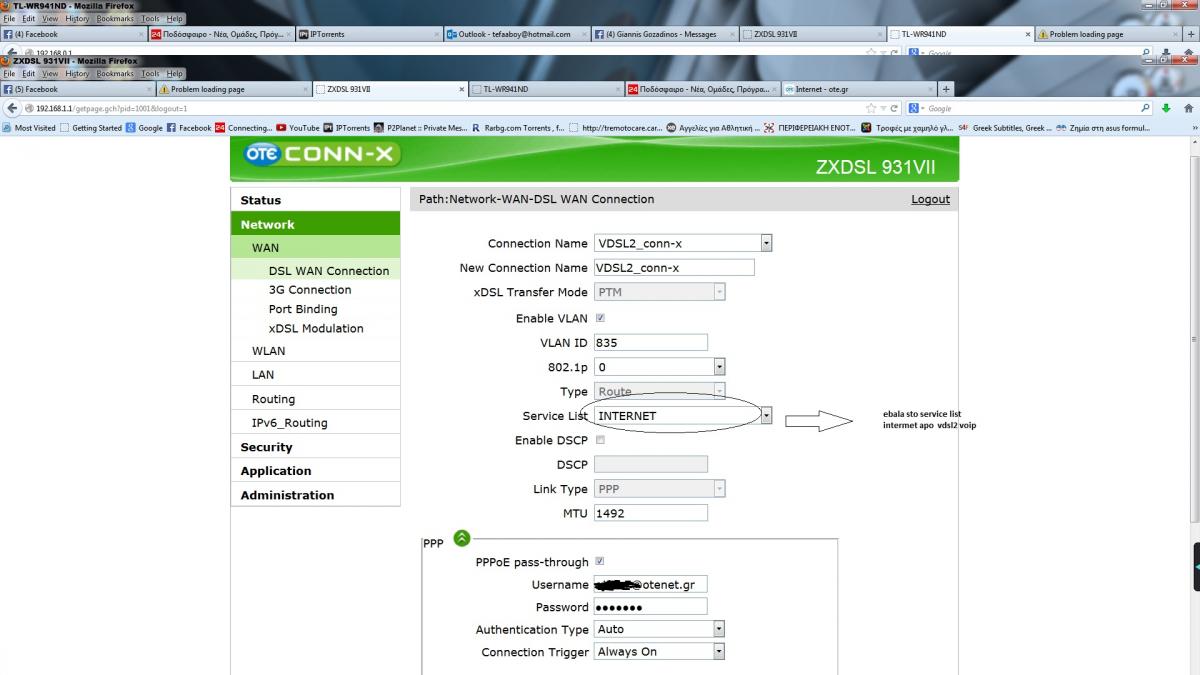Screen dimensions: 1200x675
Task: Bookmark this page with the star icon
Action: click(871, 108)
